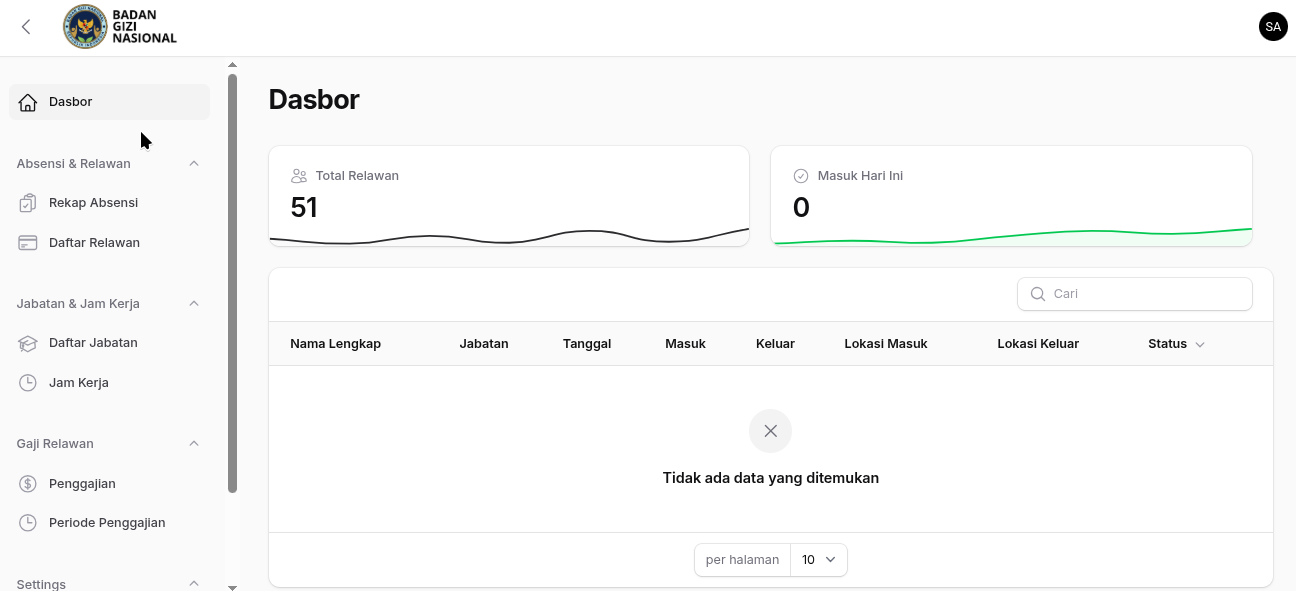Open the Penggajian menu item
The height and width of the screenshot is (591, 1296).
pyautogui.click(x=110, y=484)
